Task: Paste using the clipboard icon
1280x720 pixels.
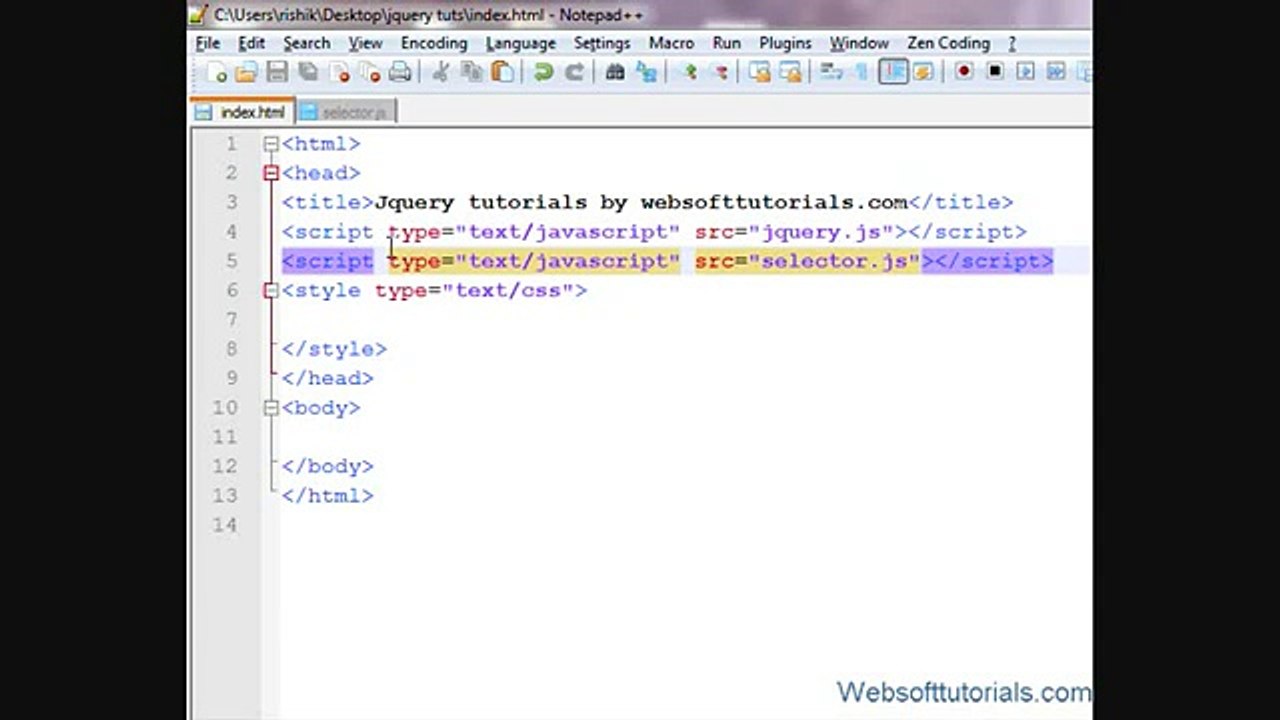Action: 502,72
